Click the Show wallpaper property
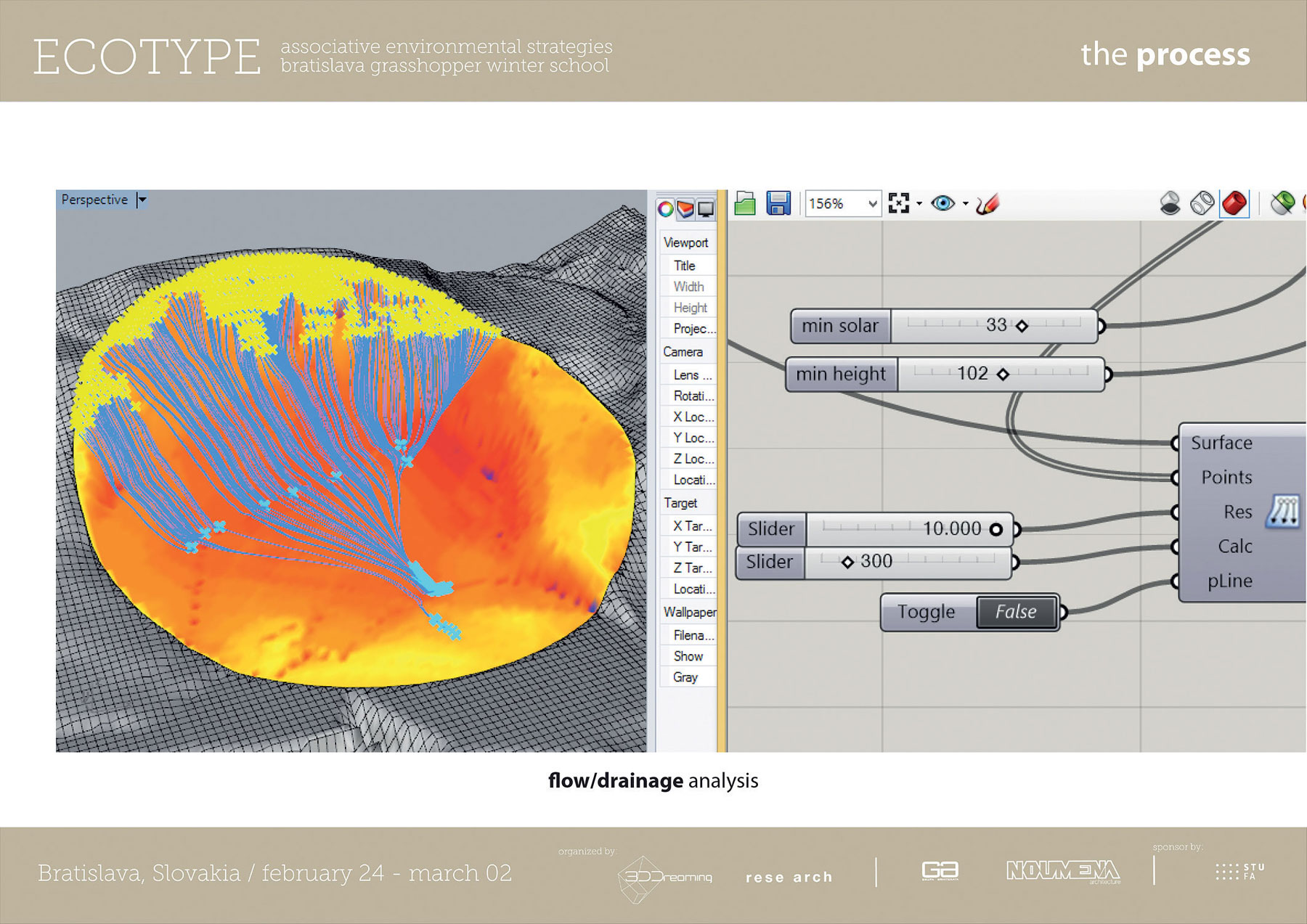Screen dimensions: 1307x924 688,656
